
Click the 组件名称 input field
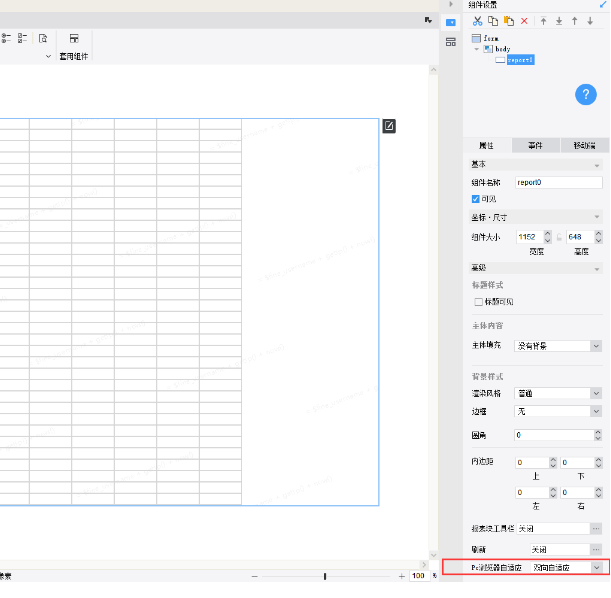tap(558, 182)
